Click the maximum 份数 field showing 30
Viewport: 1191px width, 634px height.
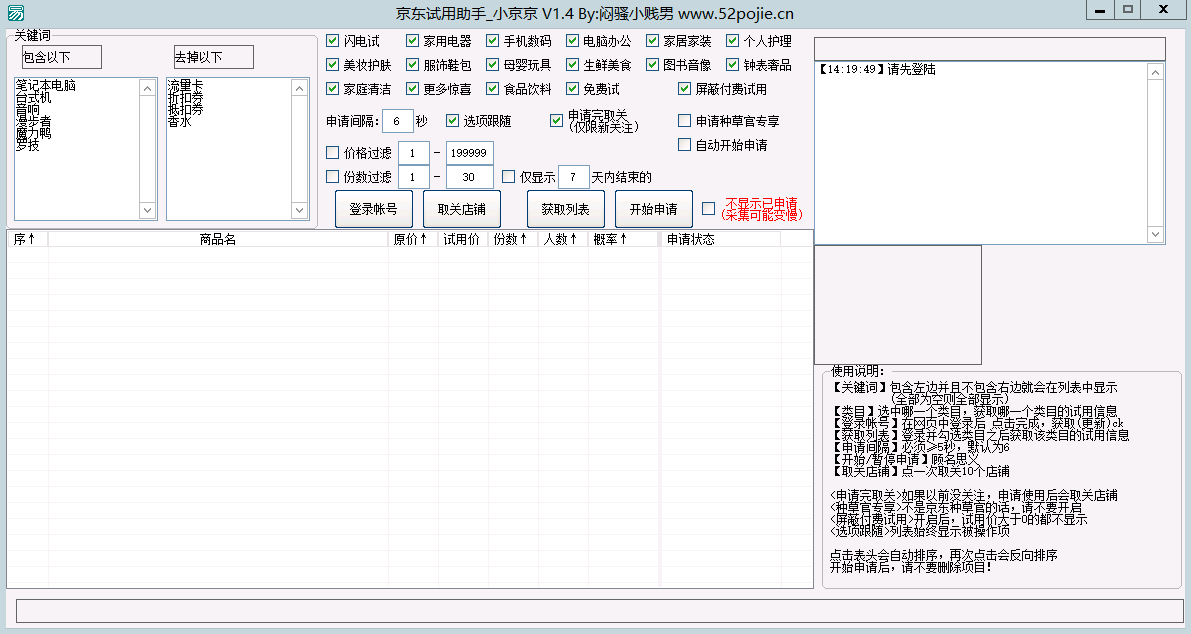click(469, 177)
